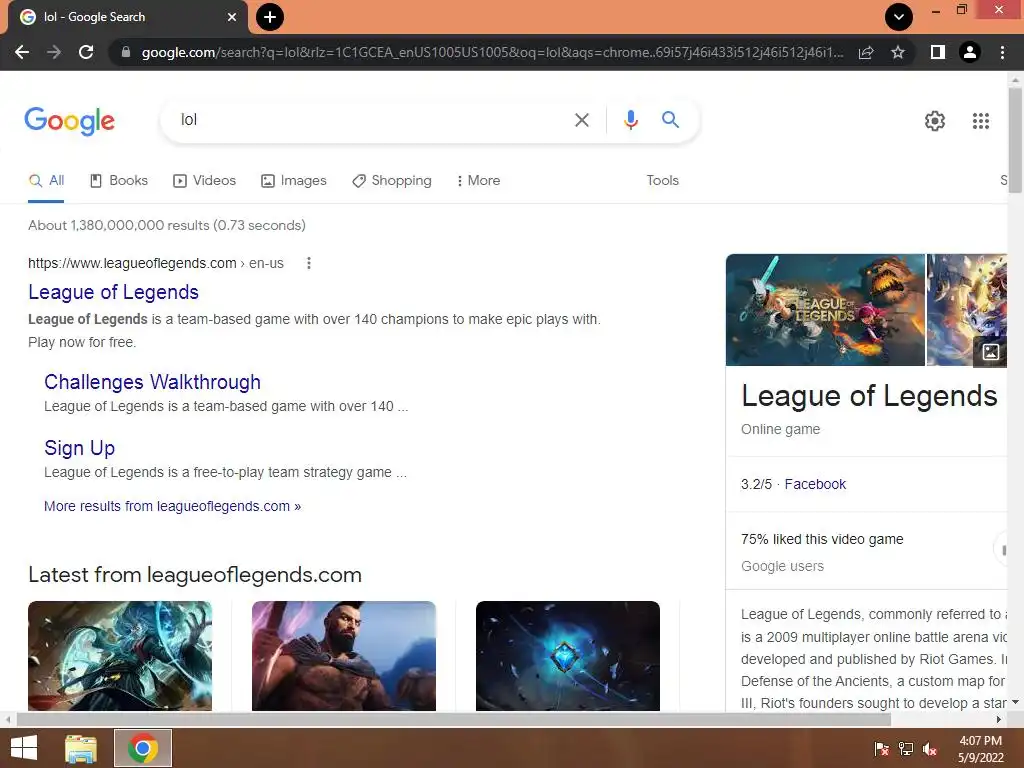1024x768 pixels.
Task: Open File Explorer from taskbar
Action: pos(81,748)
